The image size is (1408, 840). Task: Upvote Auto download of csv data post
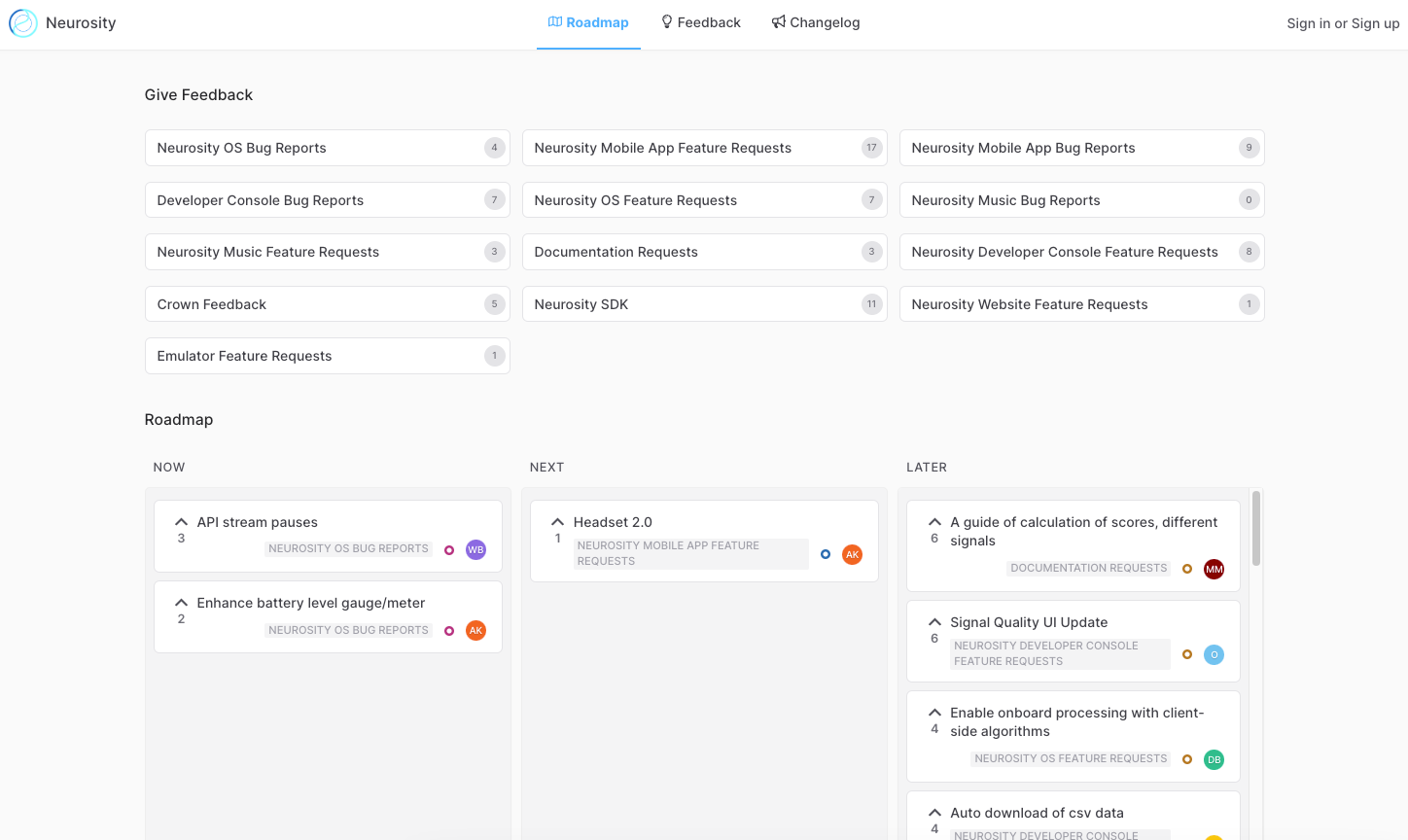click(x=934, y=820)
